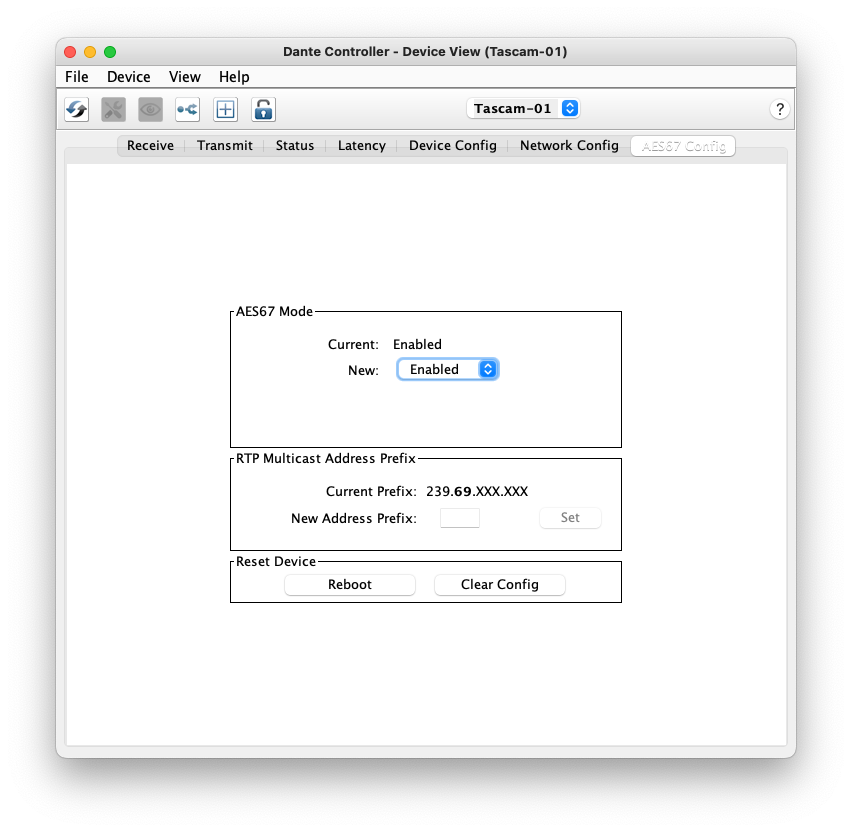Click the green zoom traffic light icon

pyautogui.click(x=110, y=51)
